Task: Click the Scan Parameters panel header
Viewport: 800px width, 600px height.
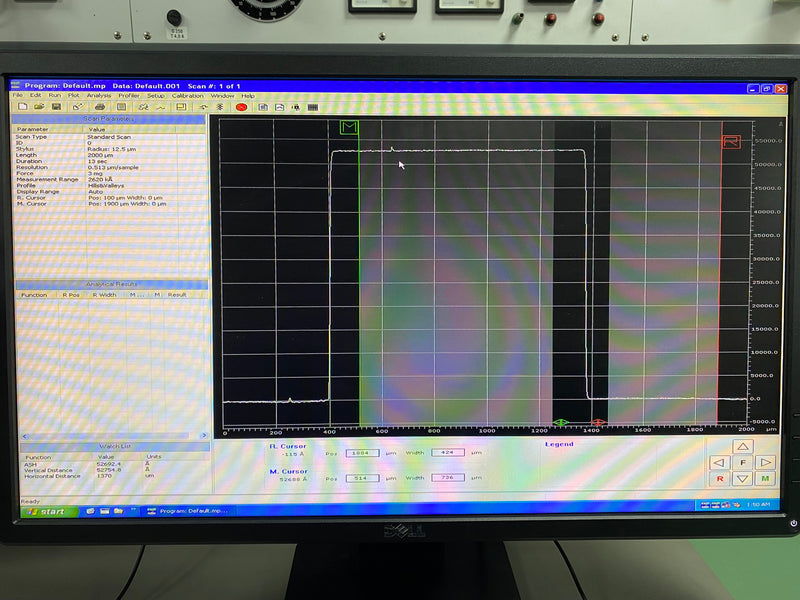Action: pyautogui.click(x=109, y=119)
